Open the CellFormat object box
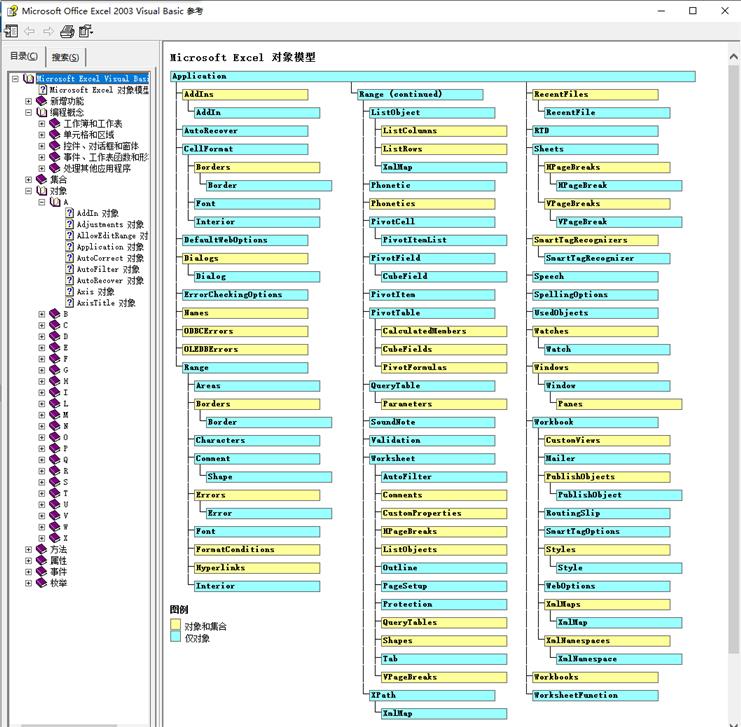 [x=245, y=149]
